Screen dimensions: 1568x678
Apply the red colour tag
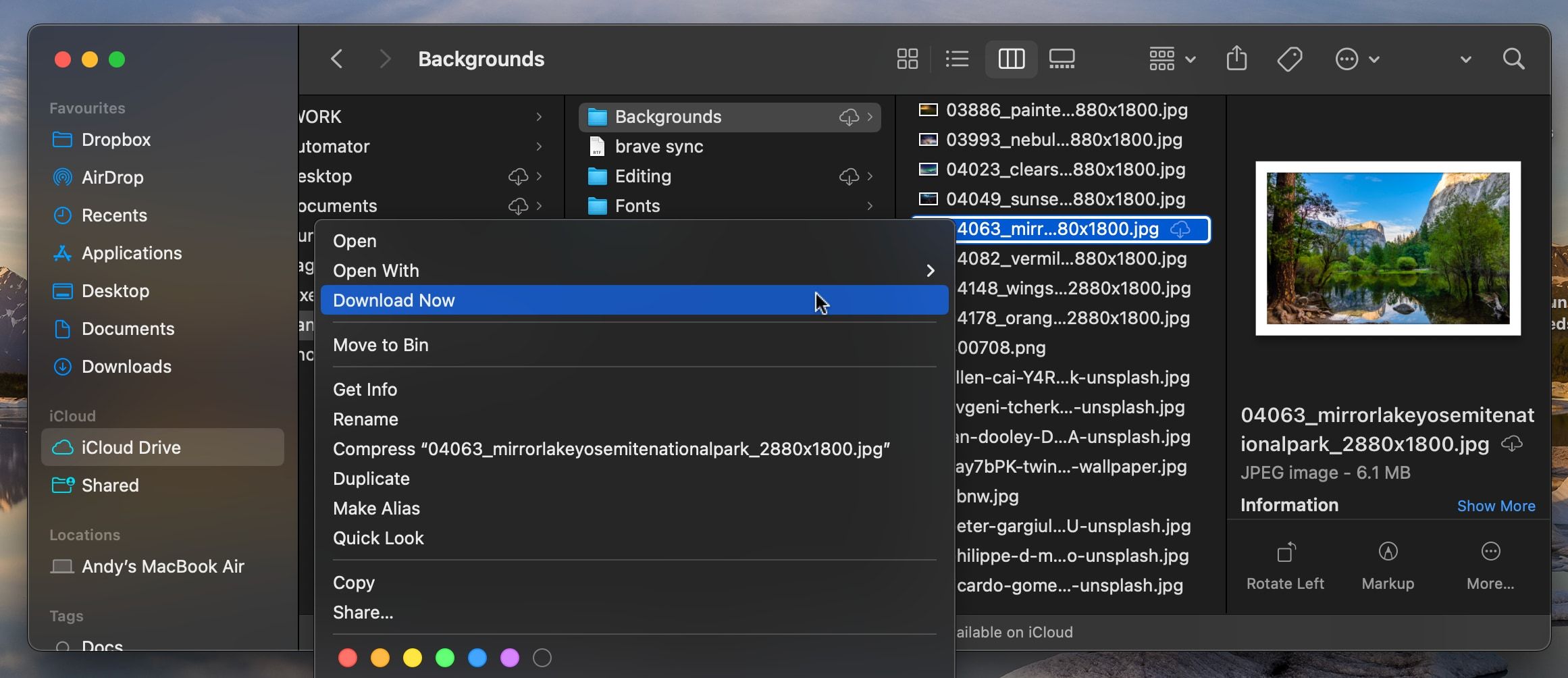coord(348,658)
